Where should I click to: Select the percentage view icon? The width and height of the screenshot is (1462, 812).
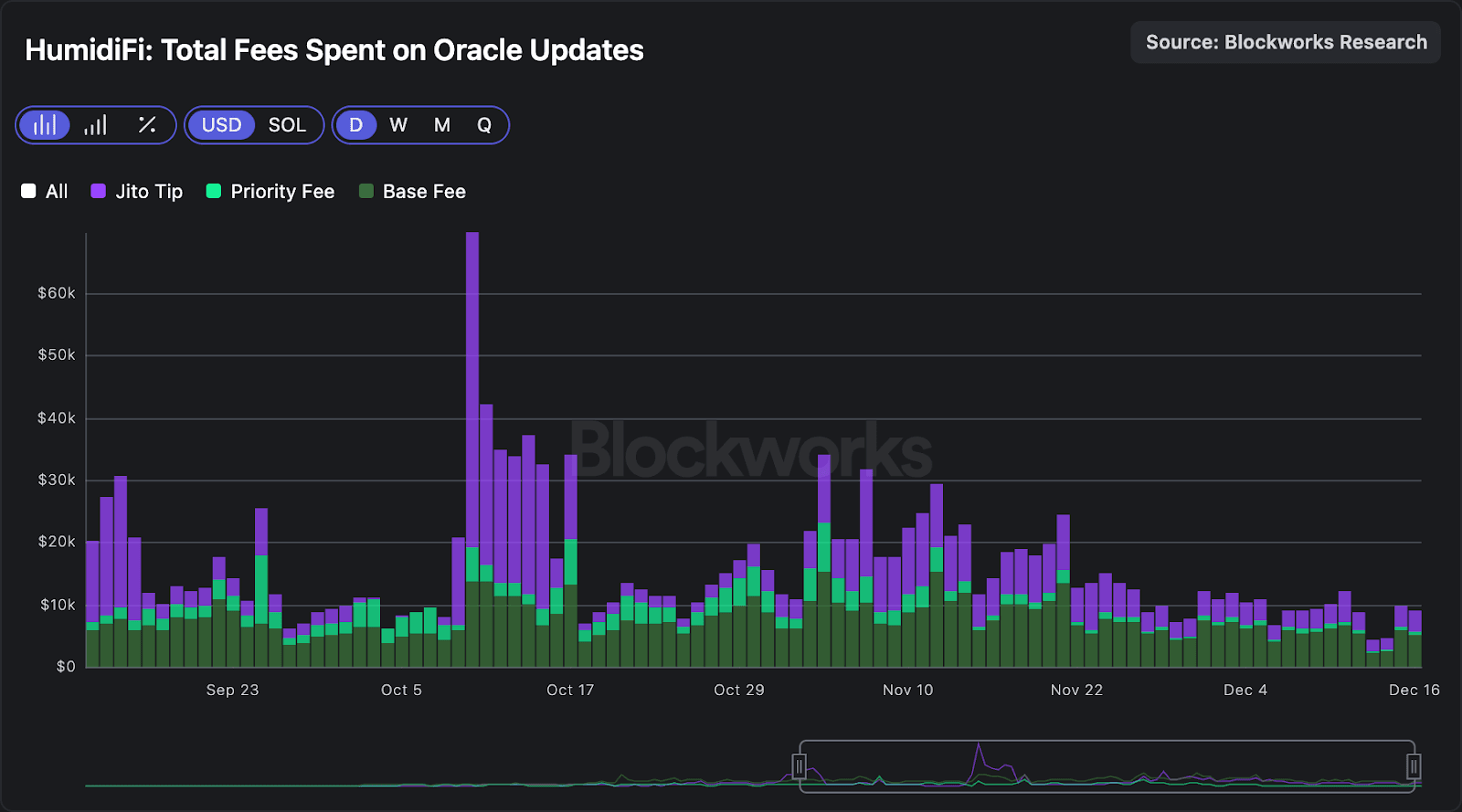(x=146, y=125)
